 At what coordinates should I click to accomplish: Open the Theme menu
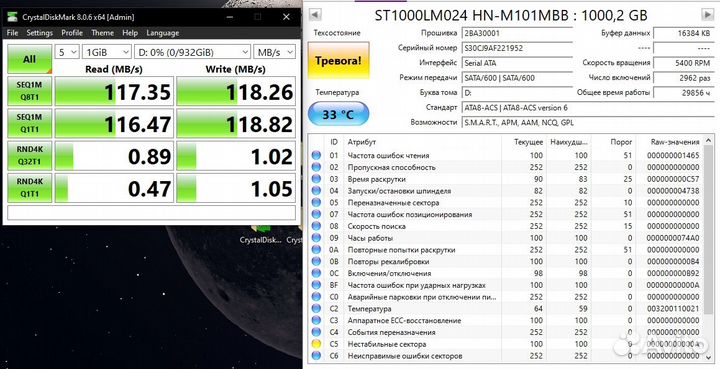click(102, 33)
